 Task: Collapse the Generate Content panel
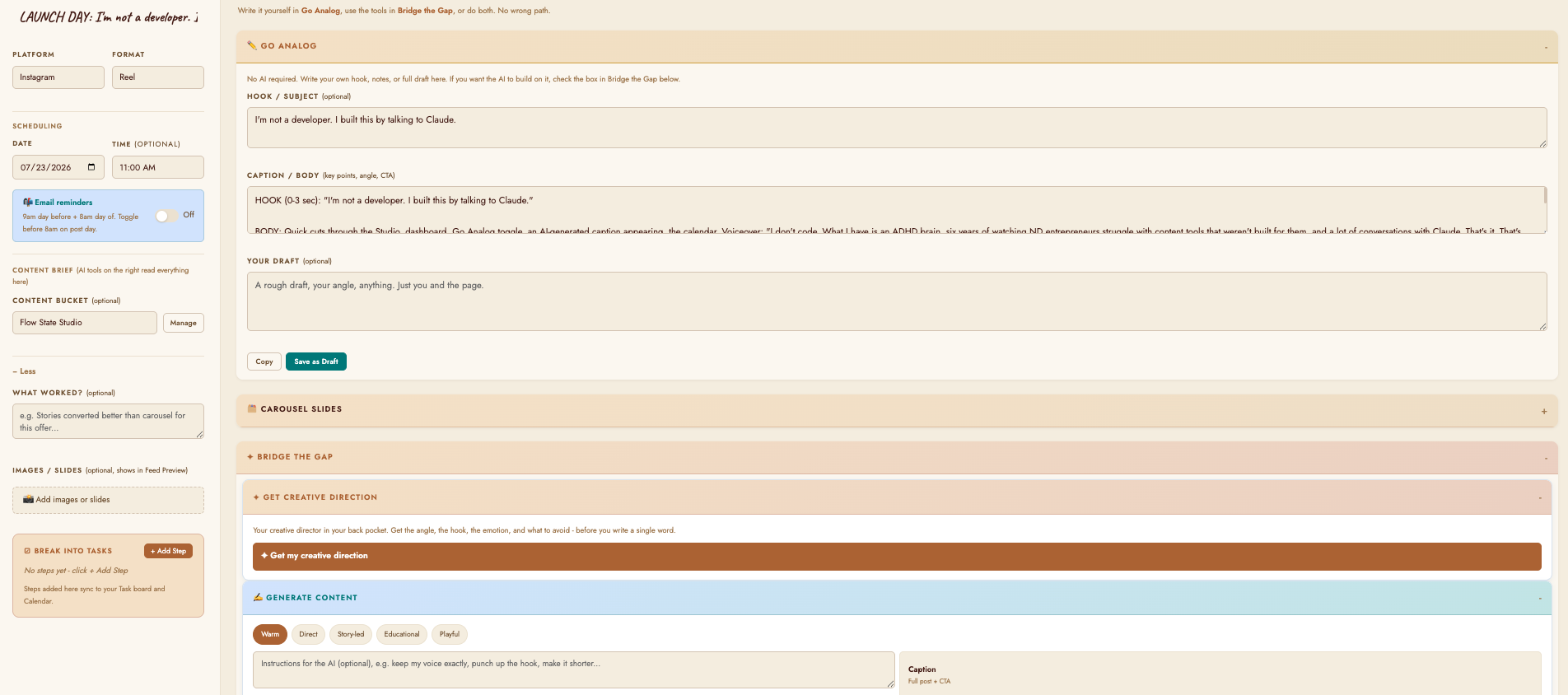point(1540,599)
